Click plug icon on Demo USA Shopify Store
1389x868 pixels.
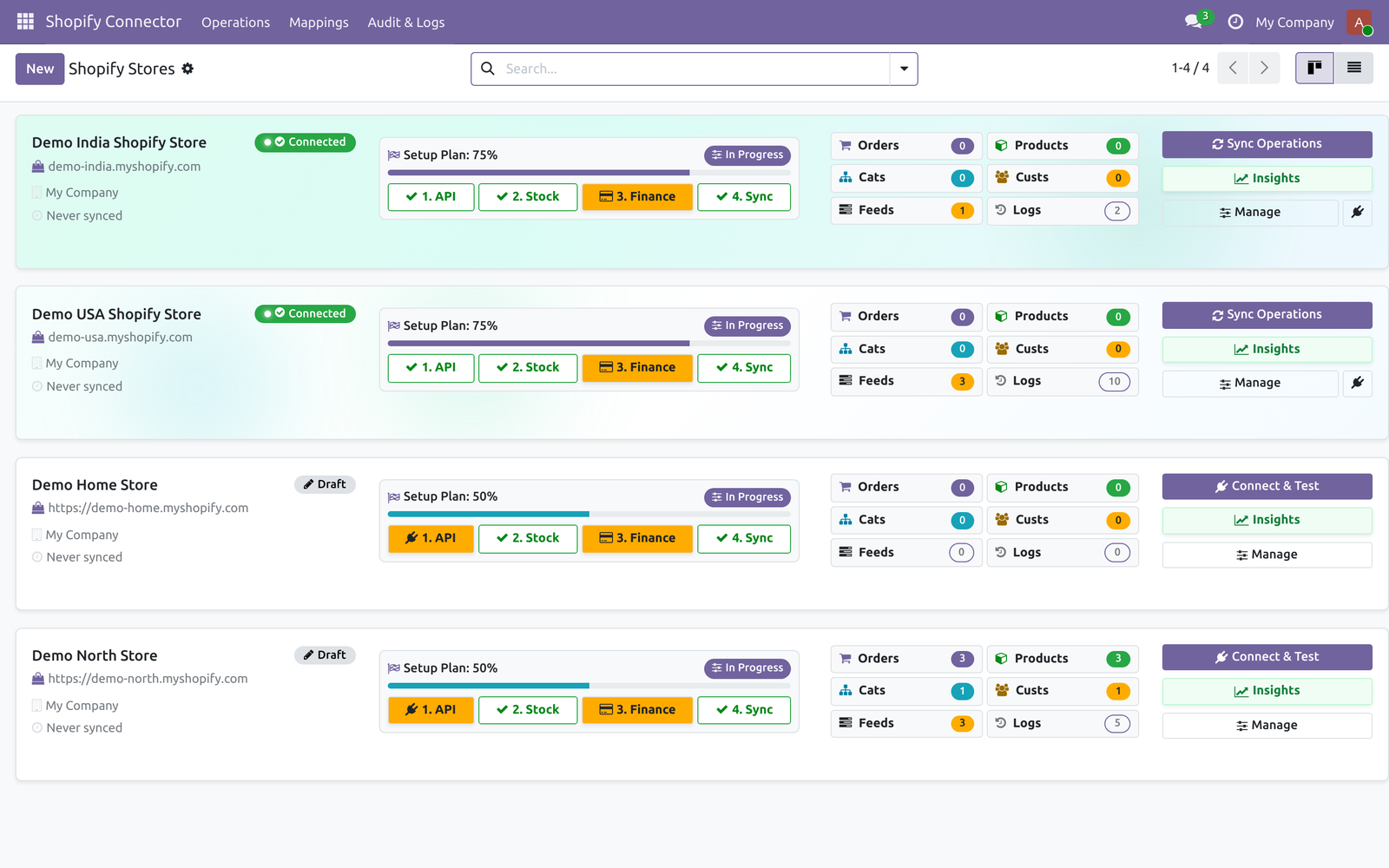coord(1358,383)
